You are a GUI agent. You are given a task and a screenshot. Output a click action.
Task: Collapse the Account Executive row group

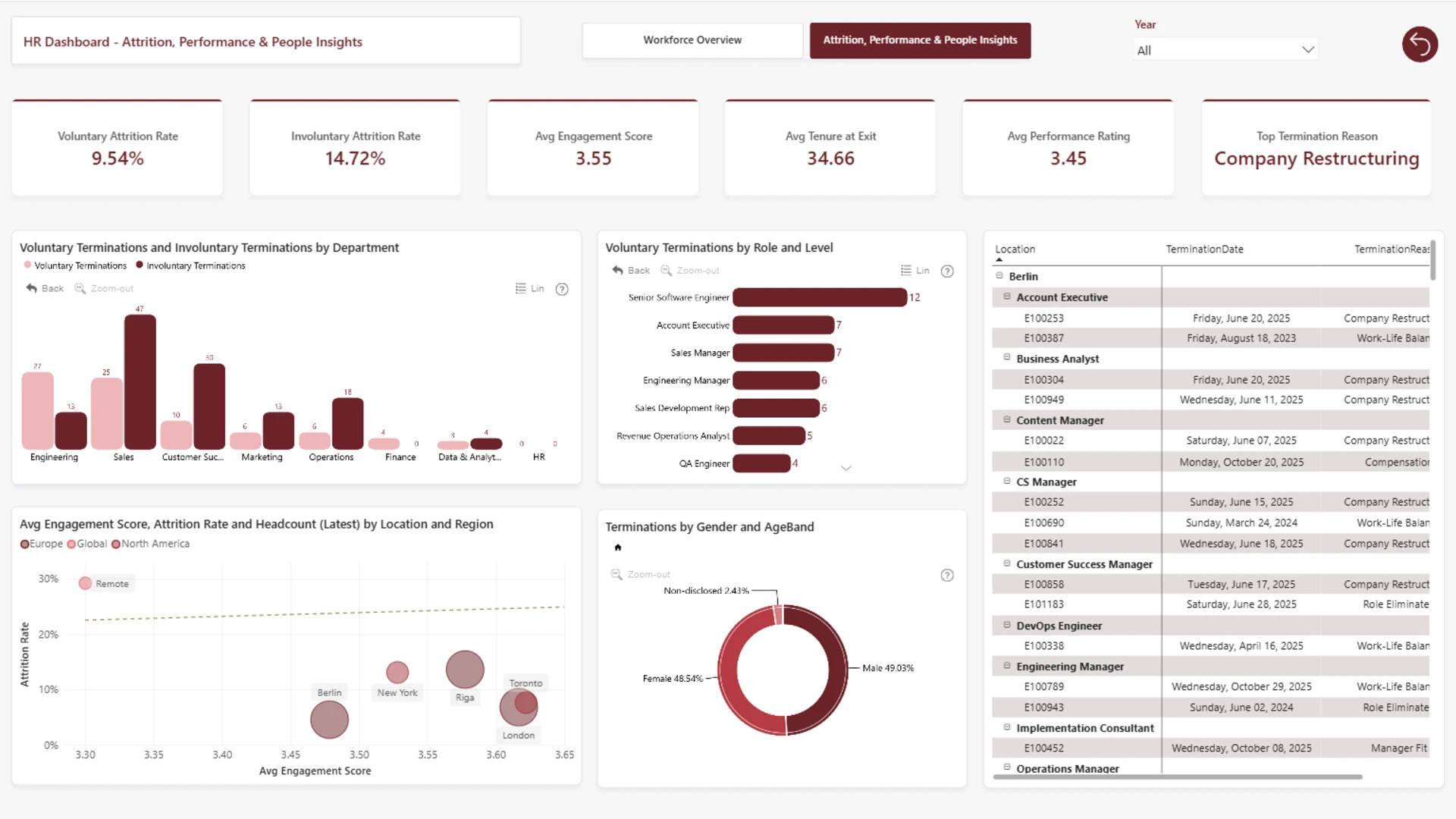(1007, 297)
